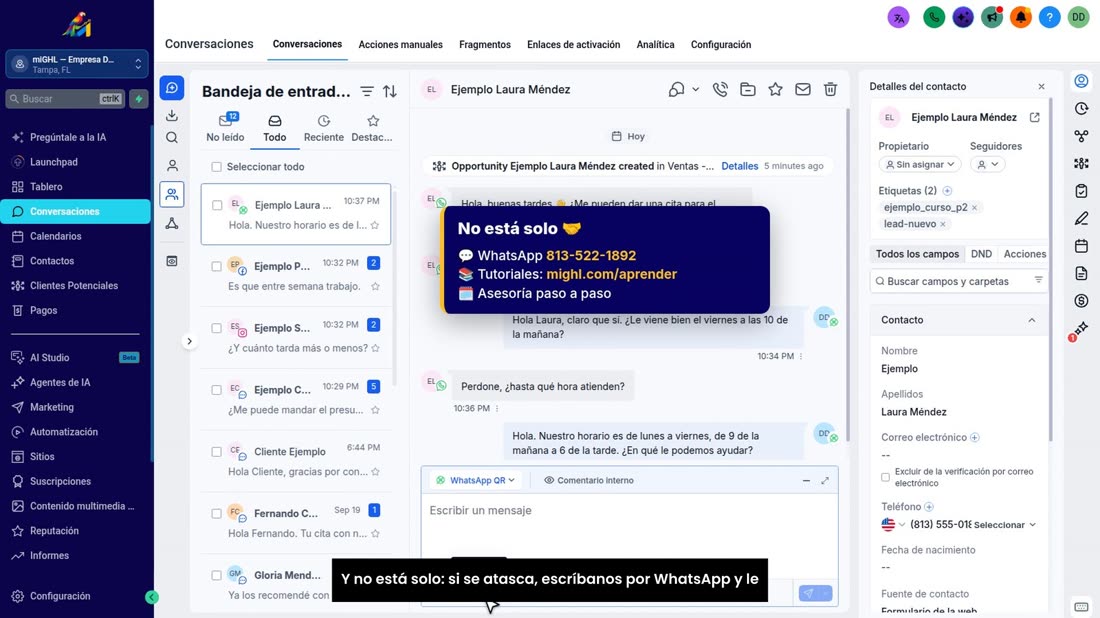Click the download icon in inbox side rail
1100x618 pixels.
tap(172, 116)
